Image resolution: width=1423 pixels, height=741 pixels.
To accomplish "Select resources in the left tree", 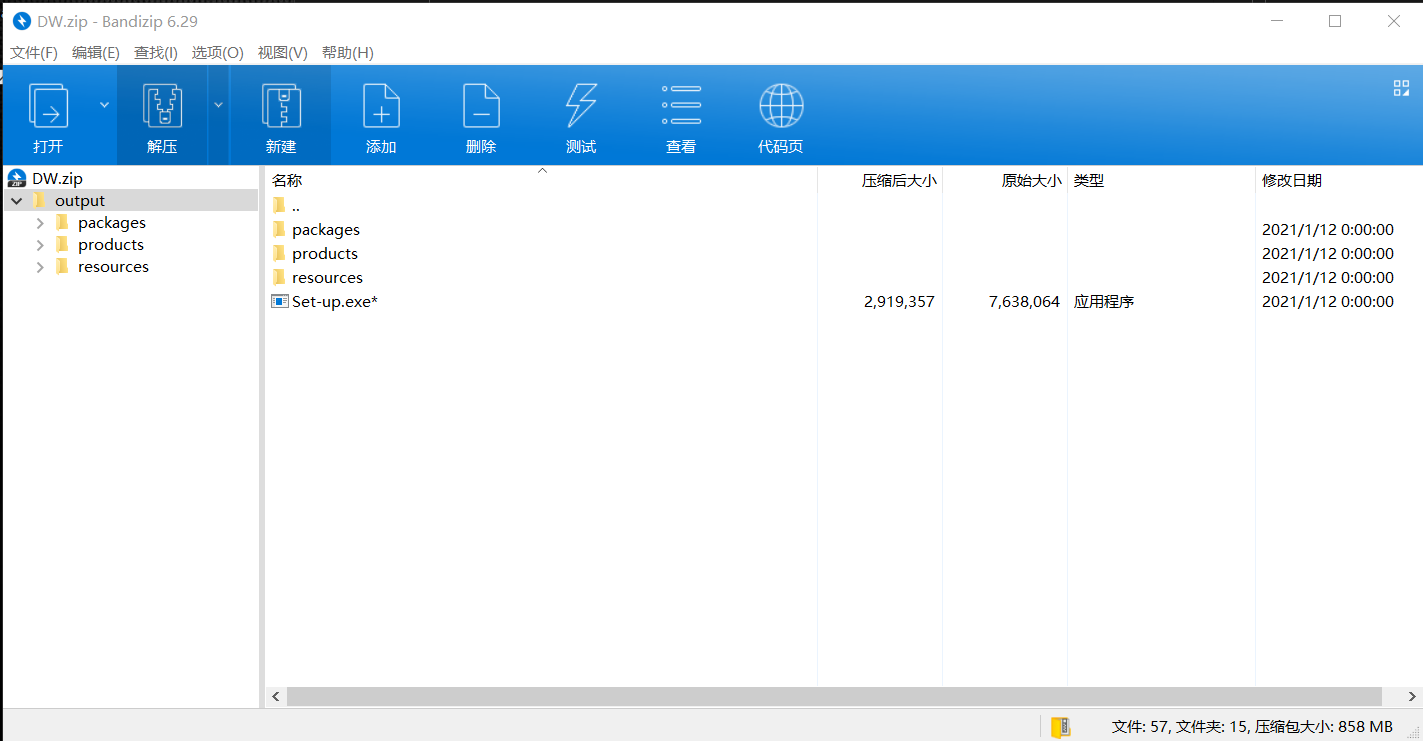I will [x=113, y=267].
